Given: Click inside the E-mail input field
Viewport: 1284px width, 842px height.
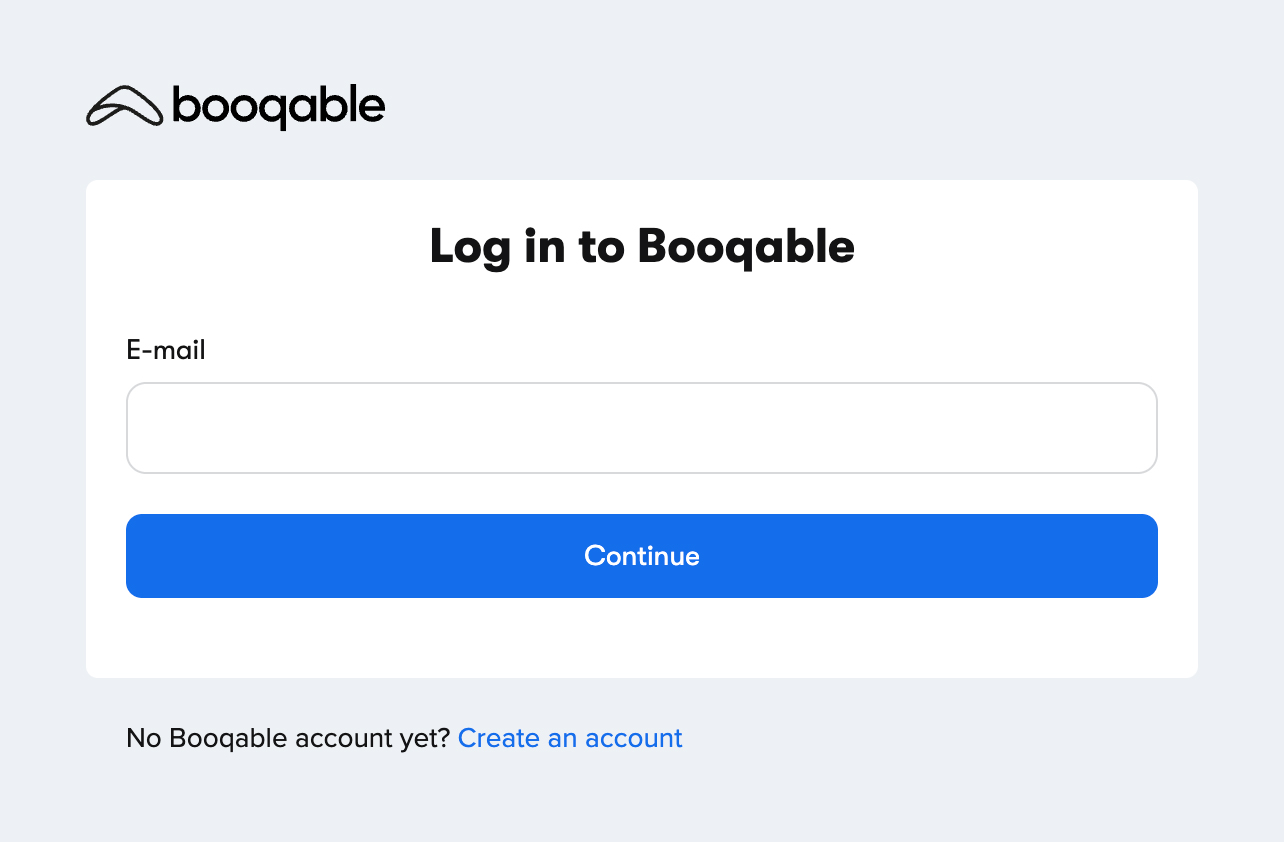Looking at the screenshot, I should (641, 427).
